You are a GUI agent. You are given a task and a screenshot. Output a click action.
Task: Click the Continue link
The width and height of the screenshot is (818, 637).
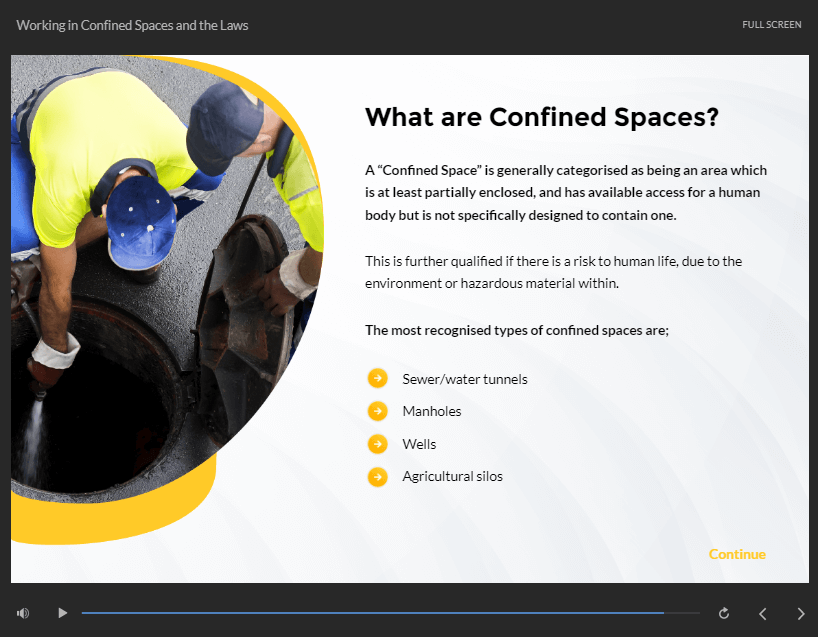point(737,554)
